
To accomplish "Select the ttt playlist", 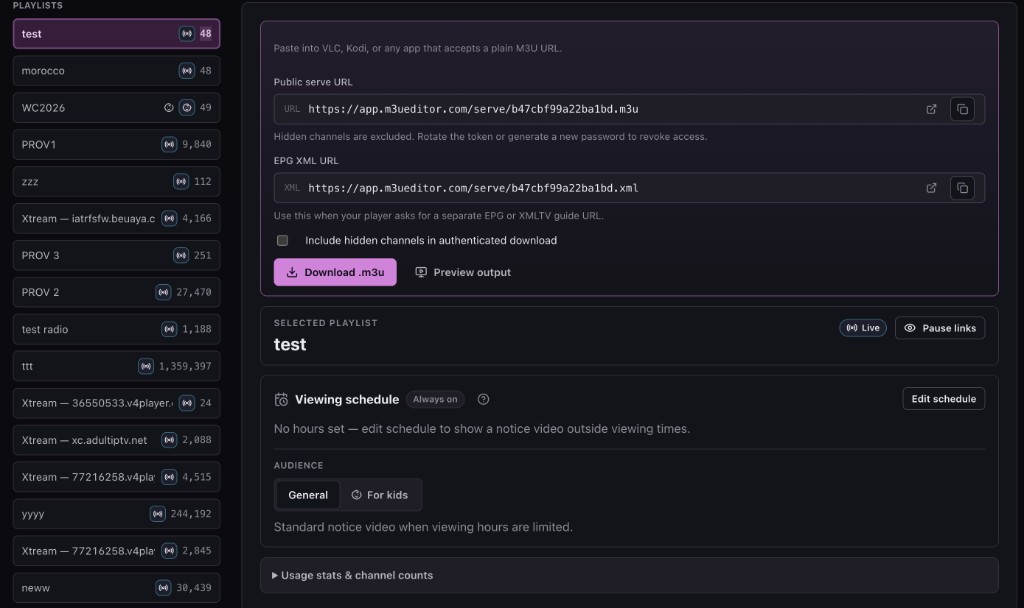I will (116, 366).
